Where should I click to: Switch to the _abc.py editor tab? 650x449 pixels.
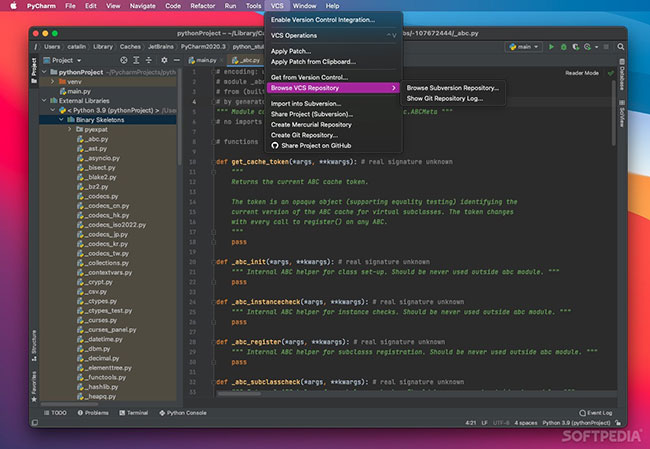pos(246,60)
